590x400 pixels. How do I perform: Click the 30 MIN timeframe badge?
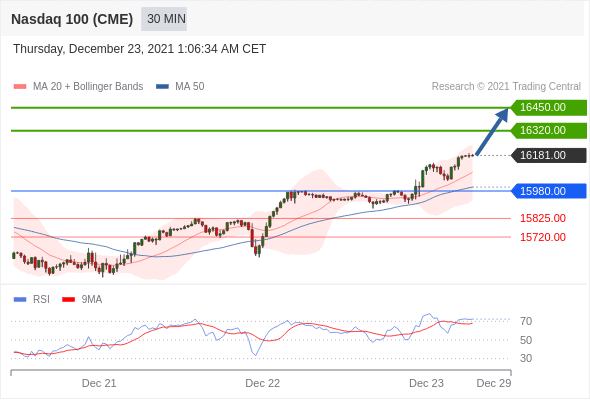[164, 19]
